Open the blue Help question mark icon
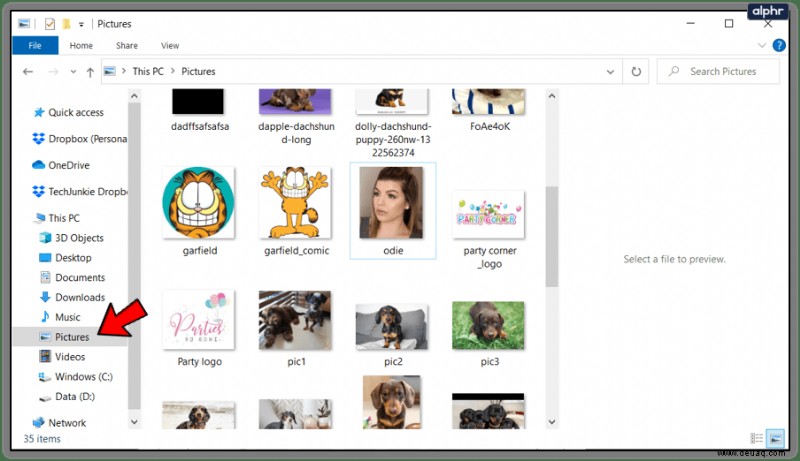The image size is (800, 461). point(779,45)
